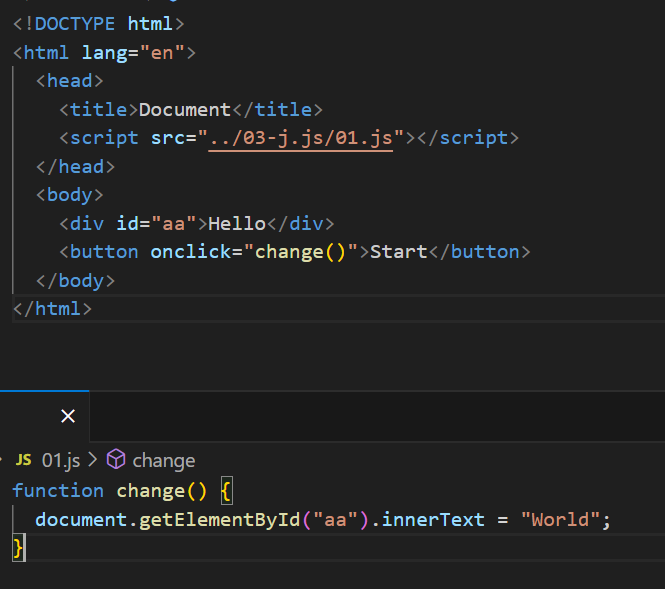Click the function keyword in 01.js
This screenshot has height=589, width=665.
pyautogui.click(x=58, y=491)
